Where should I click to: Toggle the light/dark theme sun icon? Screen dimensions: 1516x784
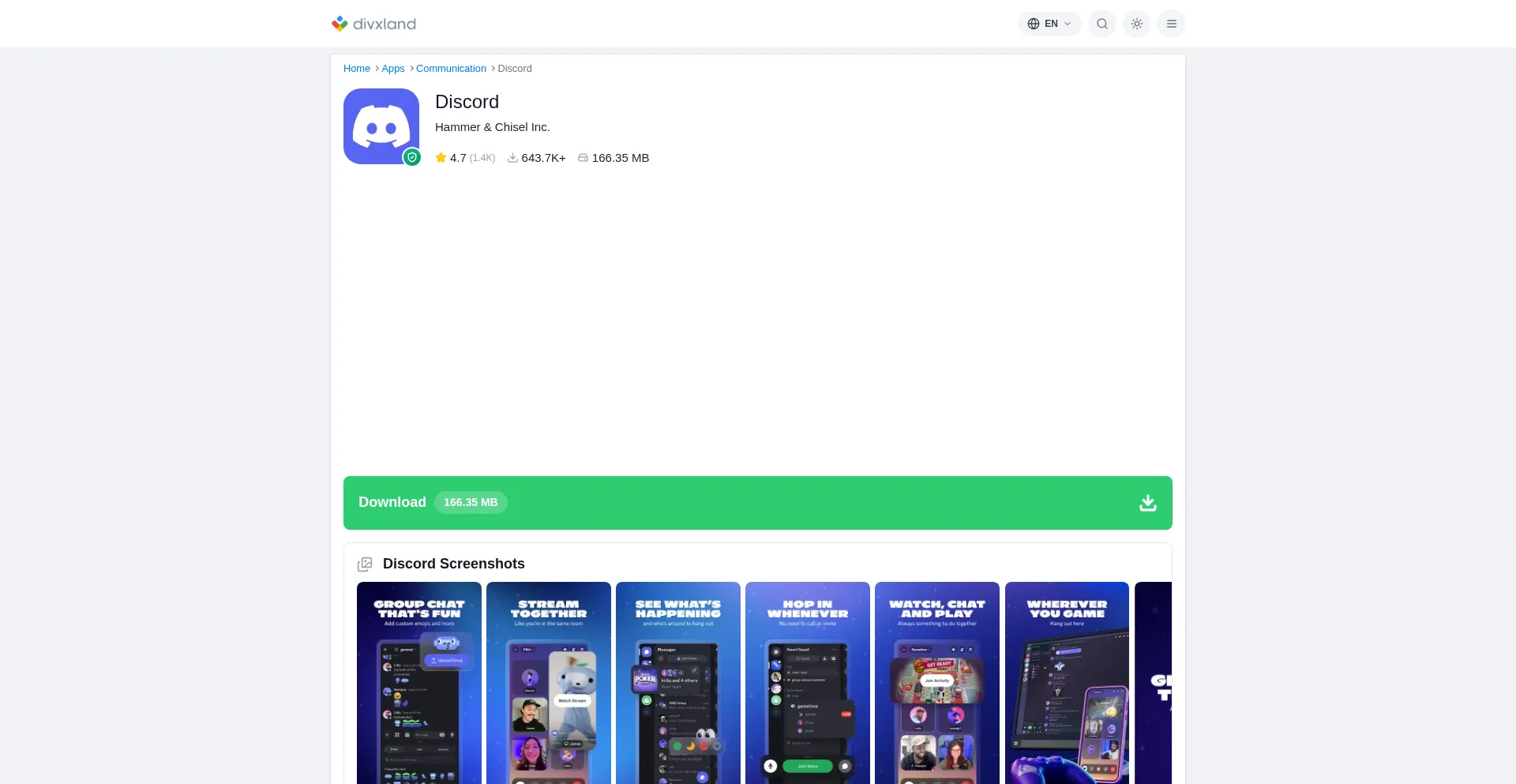[1137, 24]
